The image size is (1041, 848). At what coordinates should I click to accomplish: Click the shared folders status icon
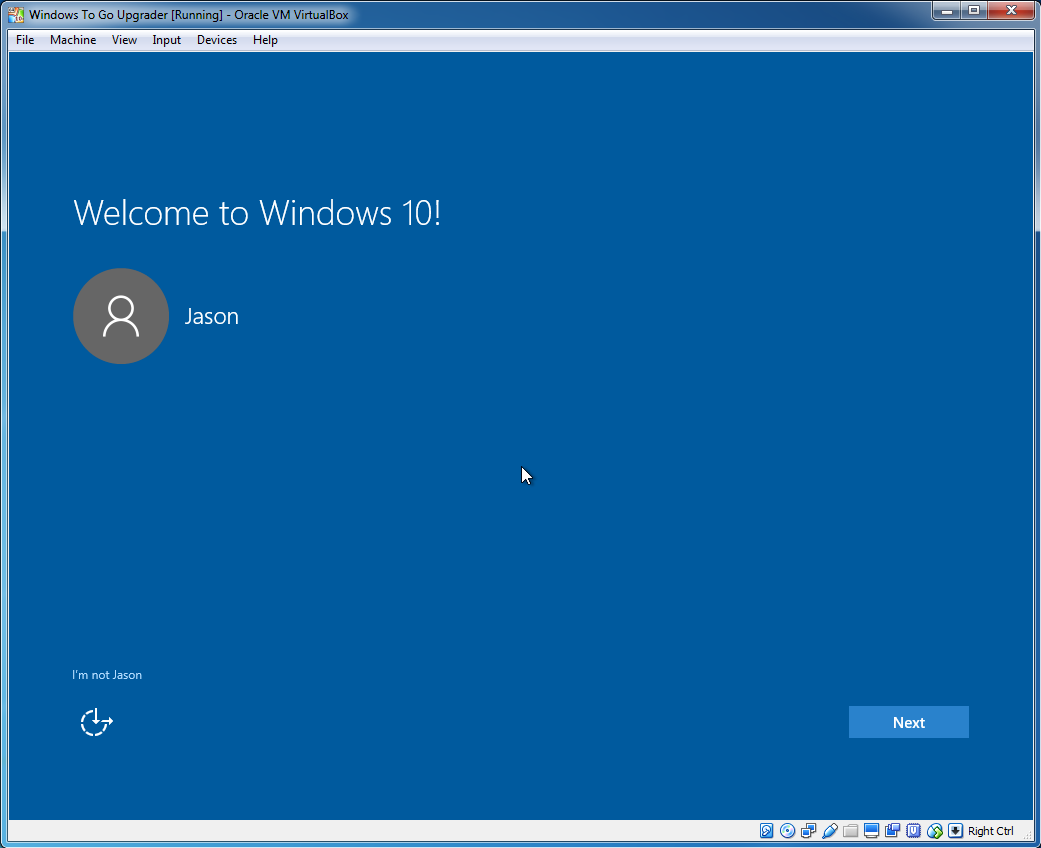tap(850, 831)
